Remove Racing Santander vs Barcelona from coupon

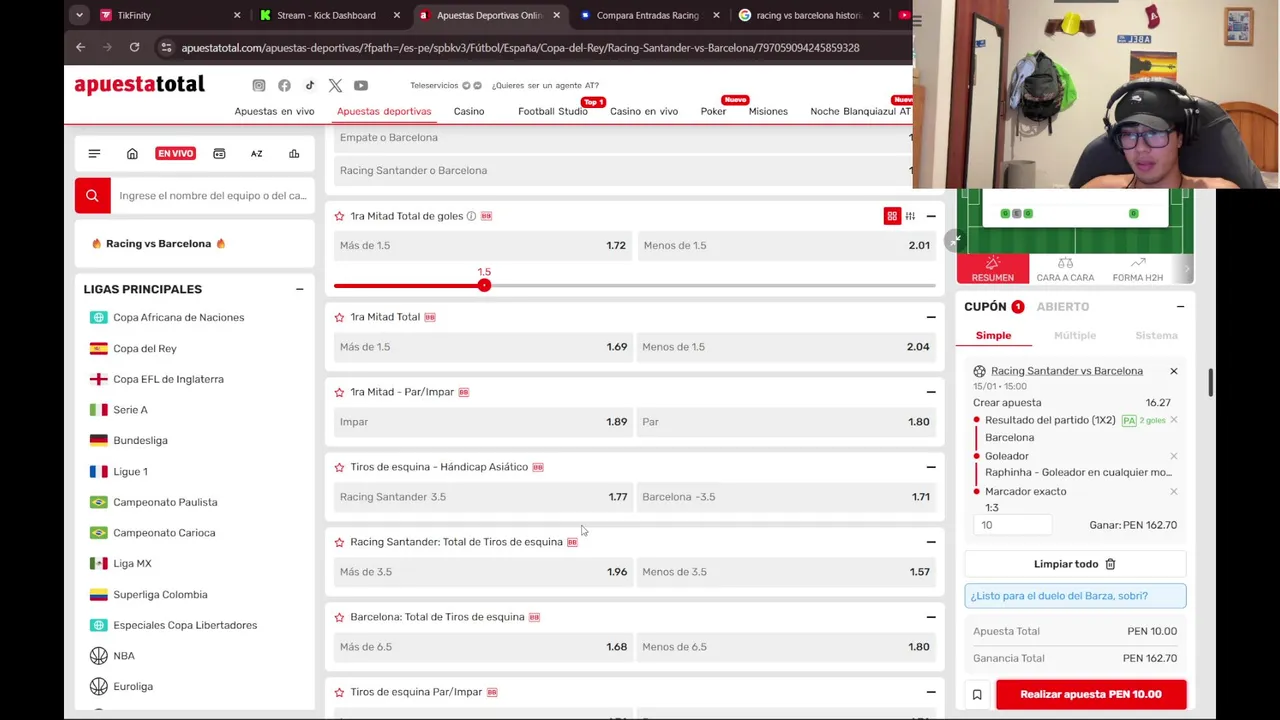(1174, 371)
